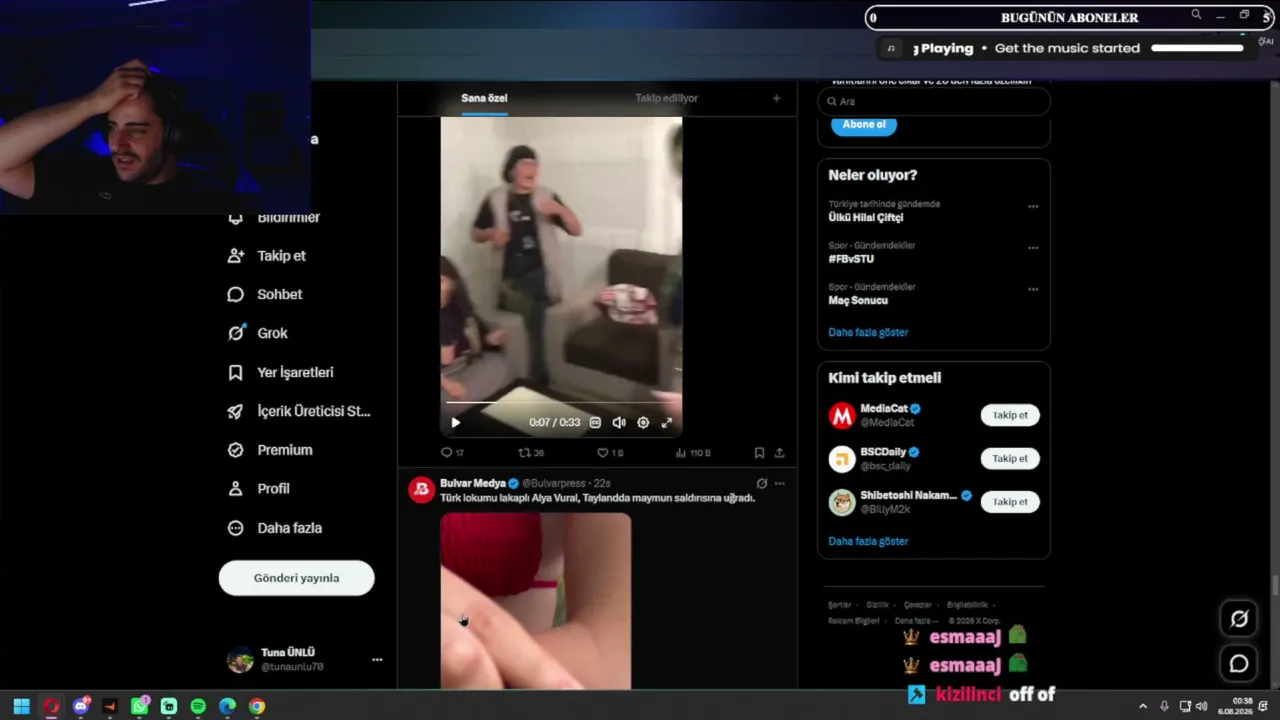
Task: Open the browser title bar search icon
Action: click(x=1196, y=15)
